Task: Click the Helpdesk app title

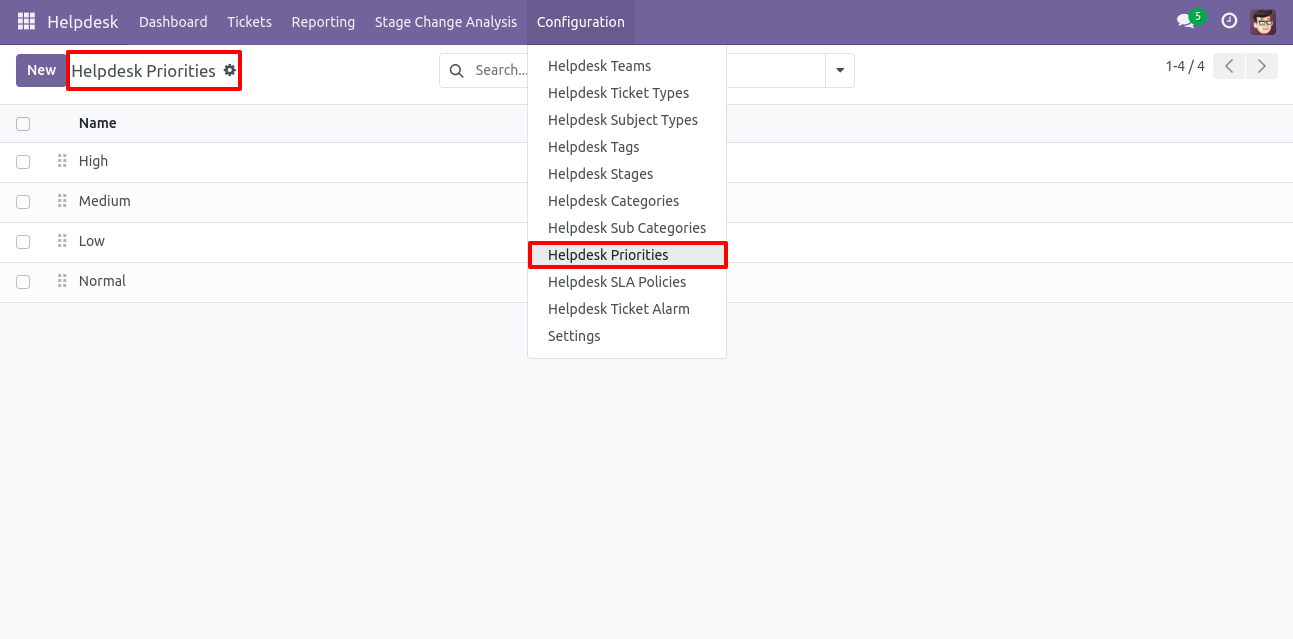Action: point(83,22)
